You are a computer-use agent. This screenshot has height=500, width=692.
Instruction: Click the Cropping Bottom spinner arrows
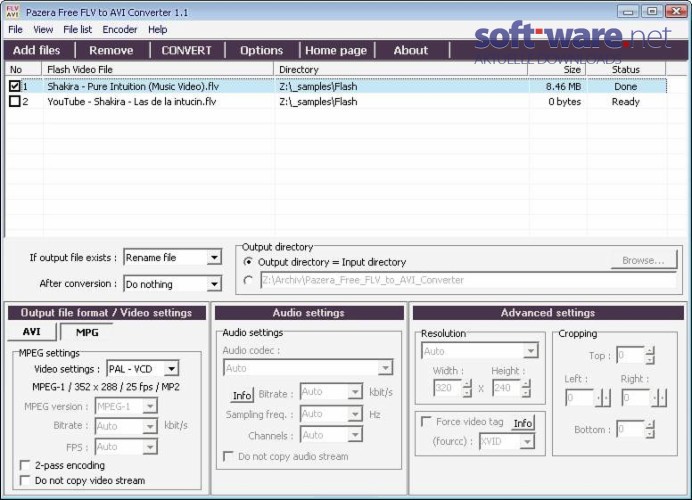pyautogui.click(x=650, y=429)
